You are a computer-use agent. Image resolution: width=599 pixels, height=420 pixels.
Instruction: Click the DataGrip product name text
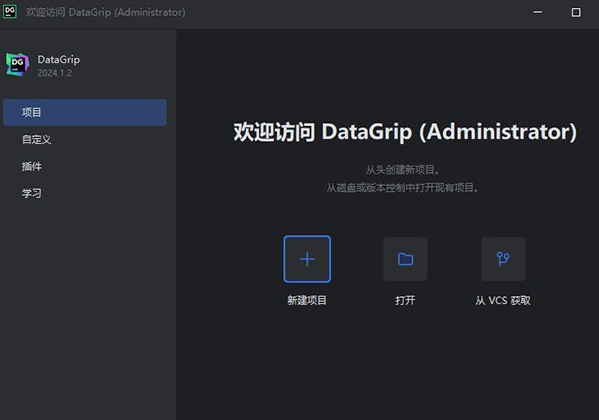click(59, 60)
